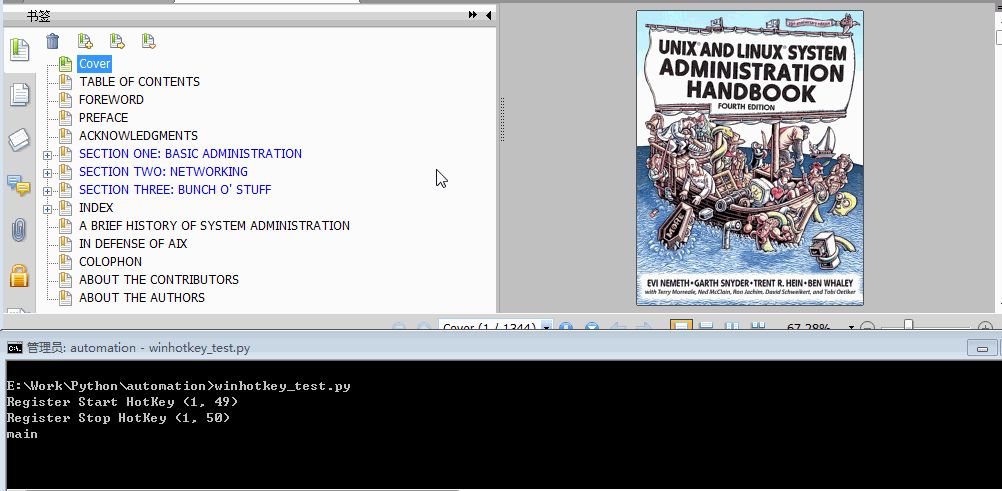1002x491 pixels.
Task: Collapse the bookmarks panel with the left arrow
Action: pyautogui.click(x=488, y=15)
